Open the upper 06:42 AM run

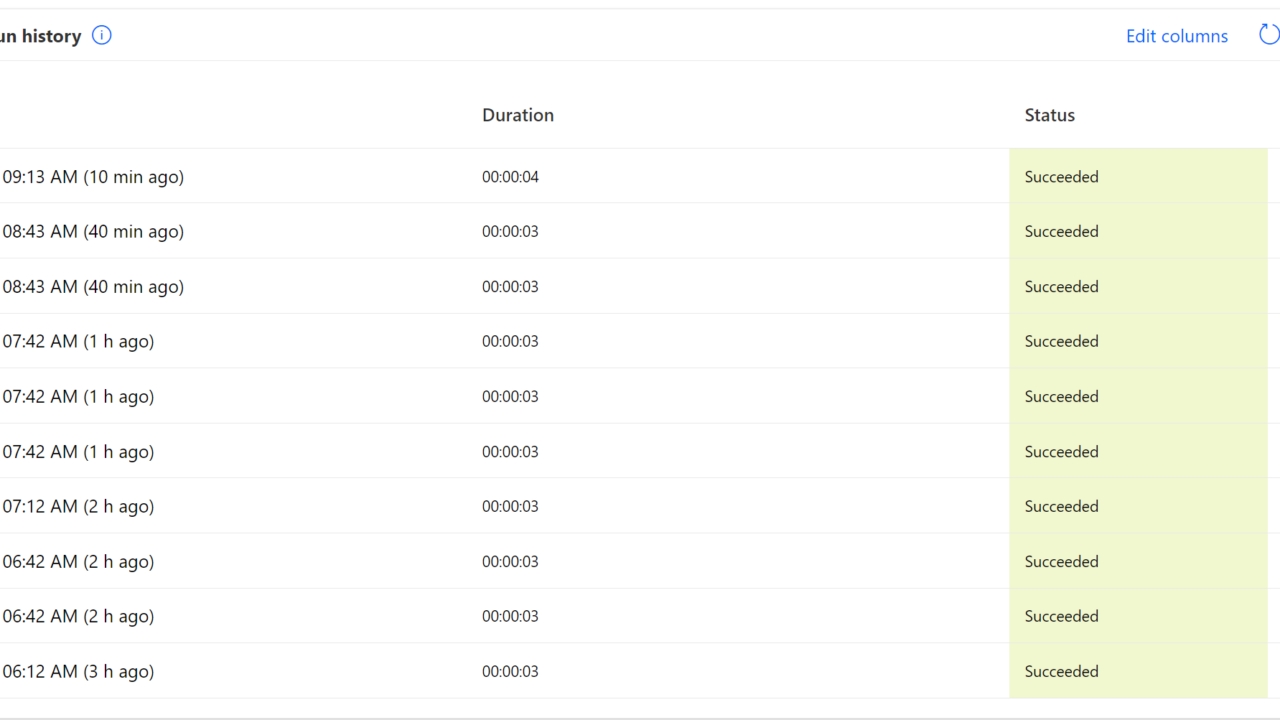tap(78, 562)
